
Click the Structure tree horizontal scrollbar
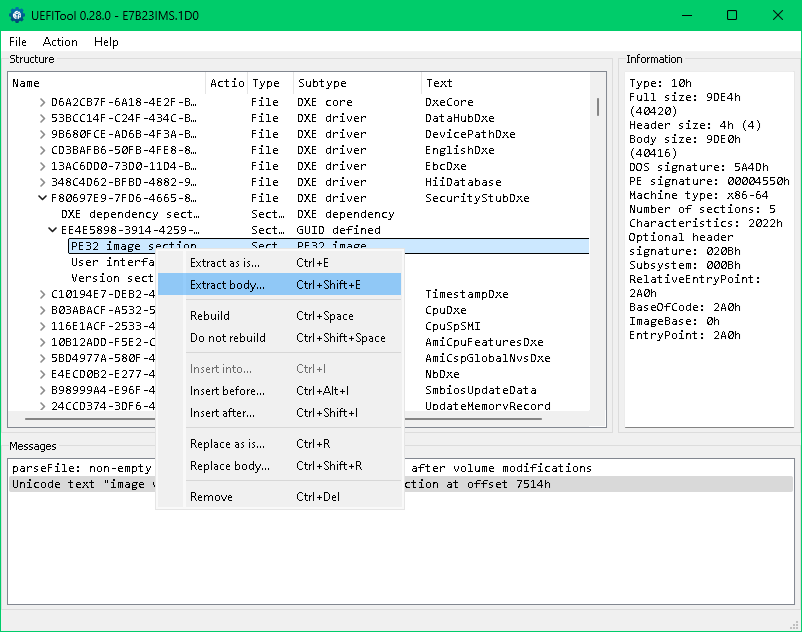click(x=283, y=419)
